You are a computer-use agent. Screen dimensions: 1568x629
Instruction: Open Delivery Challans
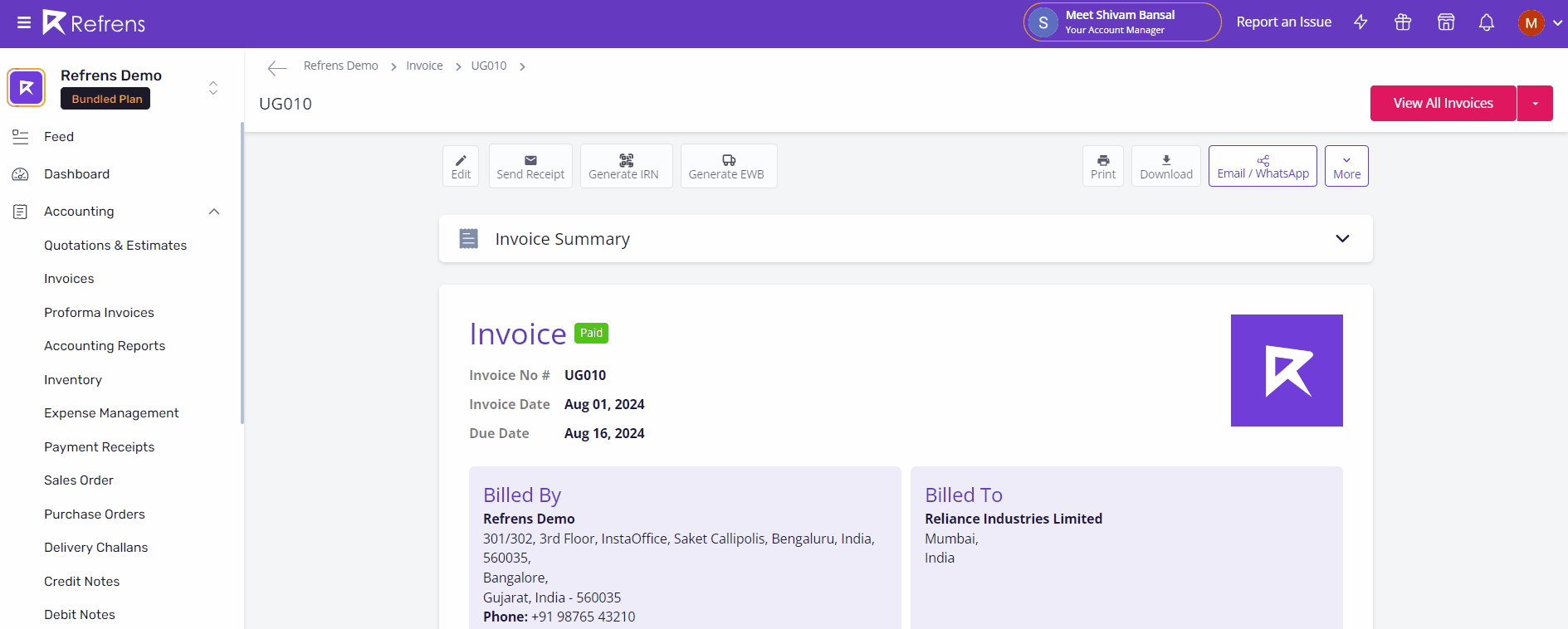(95, 548)
